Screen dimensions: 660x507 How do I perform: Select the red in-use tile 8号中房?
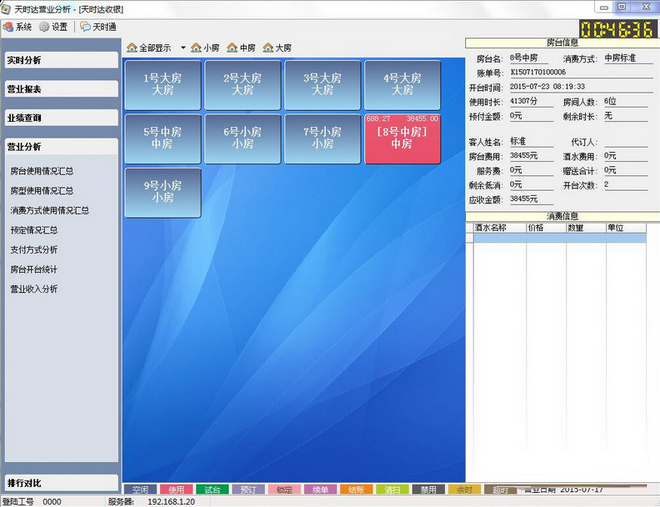402,139
